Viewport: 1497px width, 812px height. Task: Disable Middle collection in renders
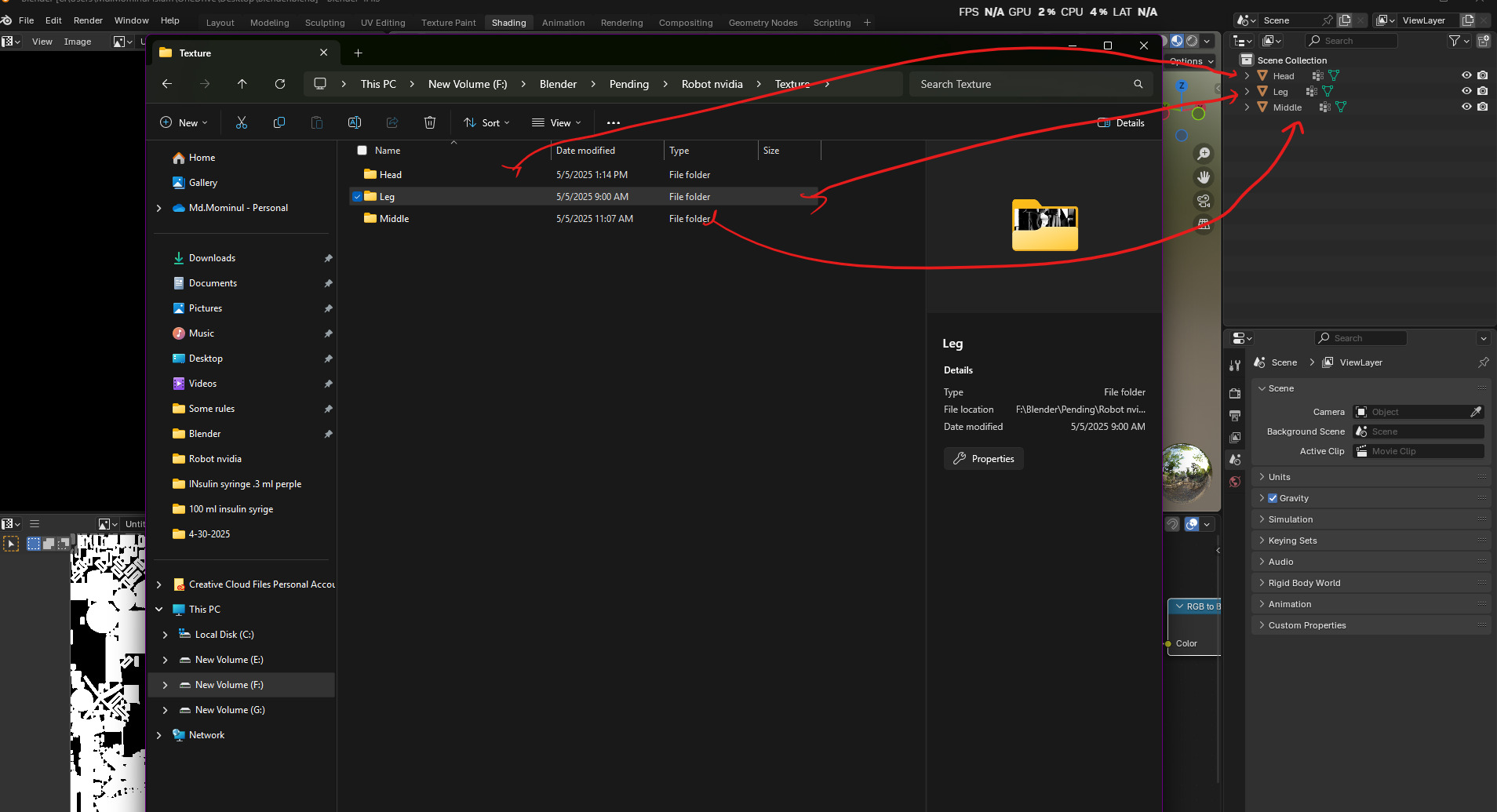1482,107
